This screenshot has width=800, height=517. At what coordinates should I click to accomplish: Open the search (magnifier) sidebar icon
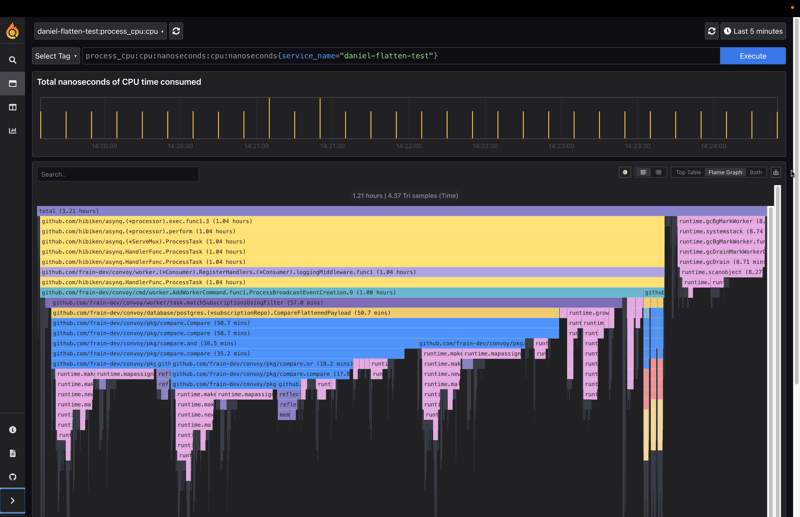click(13, 60)
